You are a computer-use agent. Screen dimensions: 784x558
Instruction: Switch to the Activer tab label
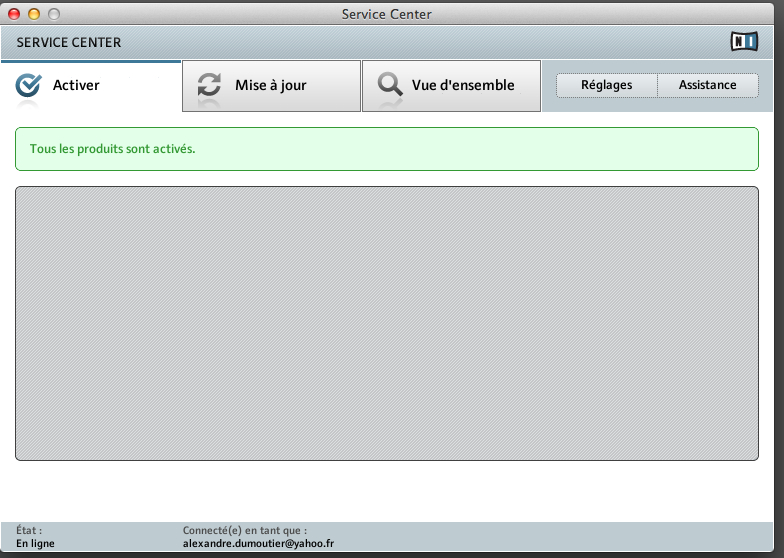point(76,85)
